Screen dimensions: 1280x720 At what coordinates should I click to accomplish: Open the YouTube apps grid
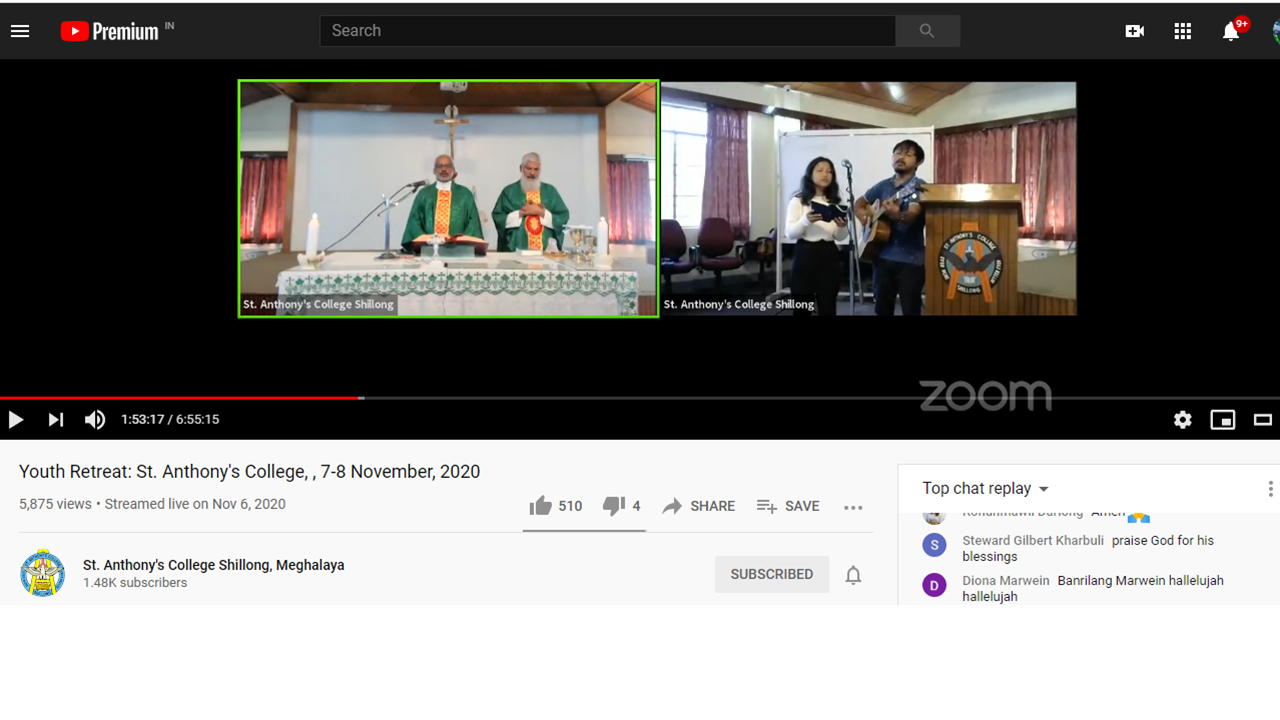point(1182,31)
